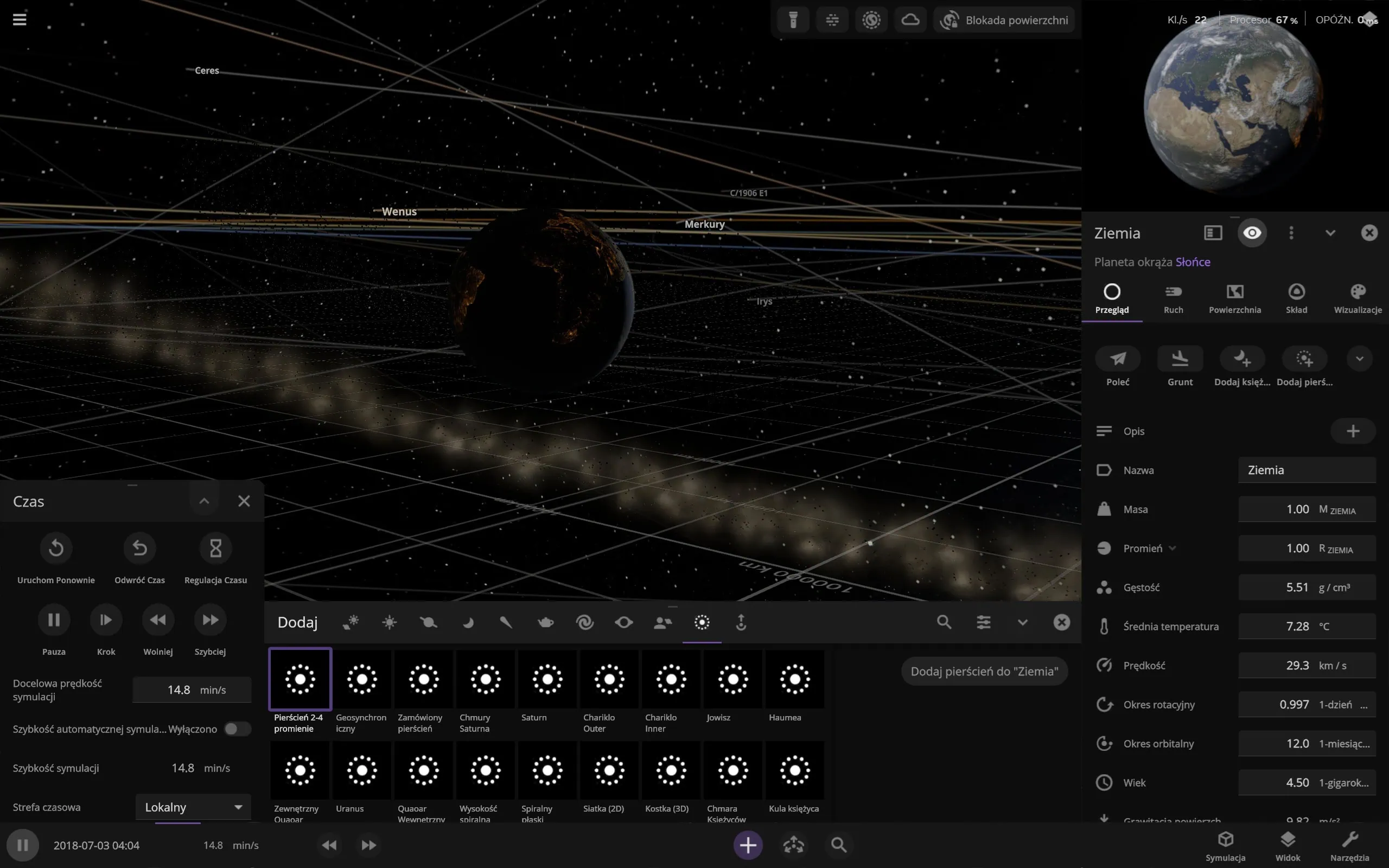The width and height of the screenshot is (1389, 868).
Task: Switch to the Skład tab of Ziemia
Action: point(1297,298)
